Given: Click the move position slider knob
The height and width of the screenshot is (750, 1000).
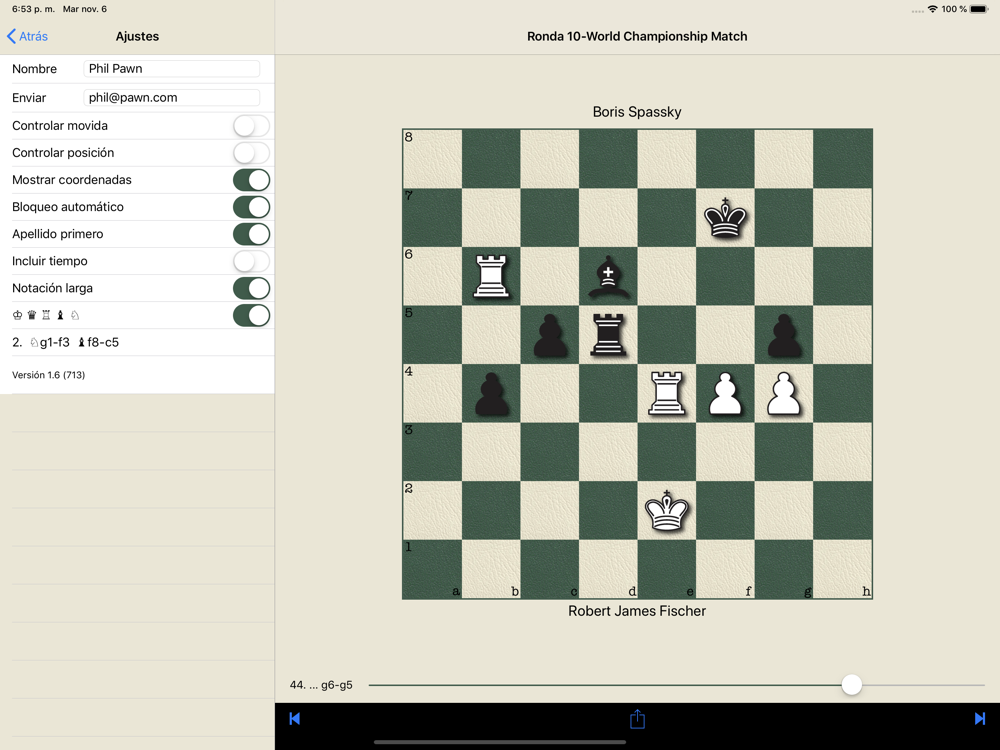Looking at the screenshot, I should pyautogui.click(x=851, y=685).
